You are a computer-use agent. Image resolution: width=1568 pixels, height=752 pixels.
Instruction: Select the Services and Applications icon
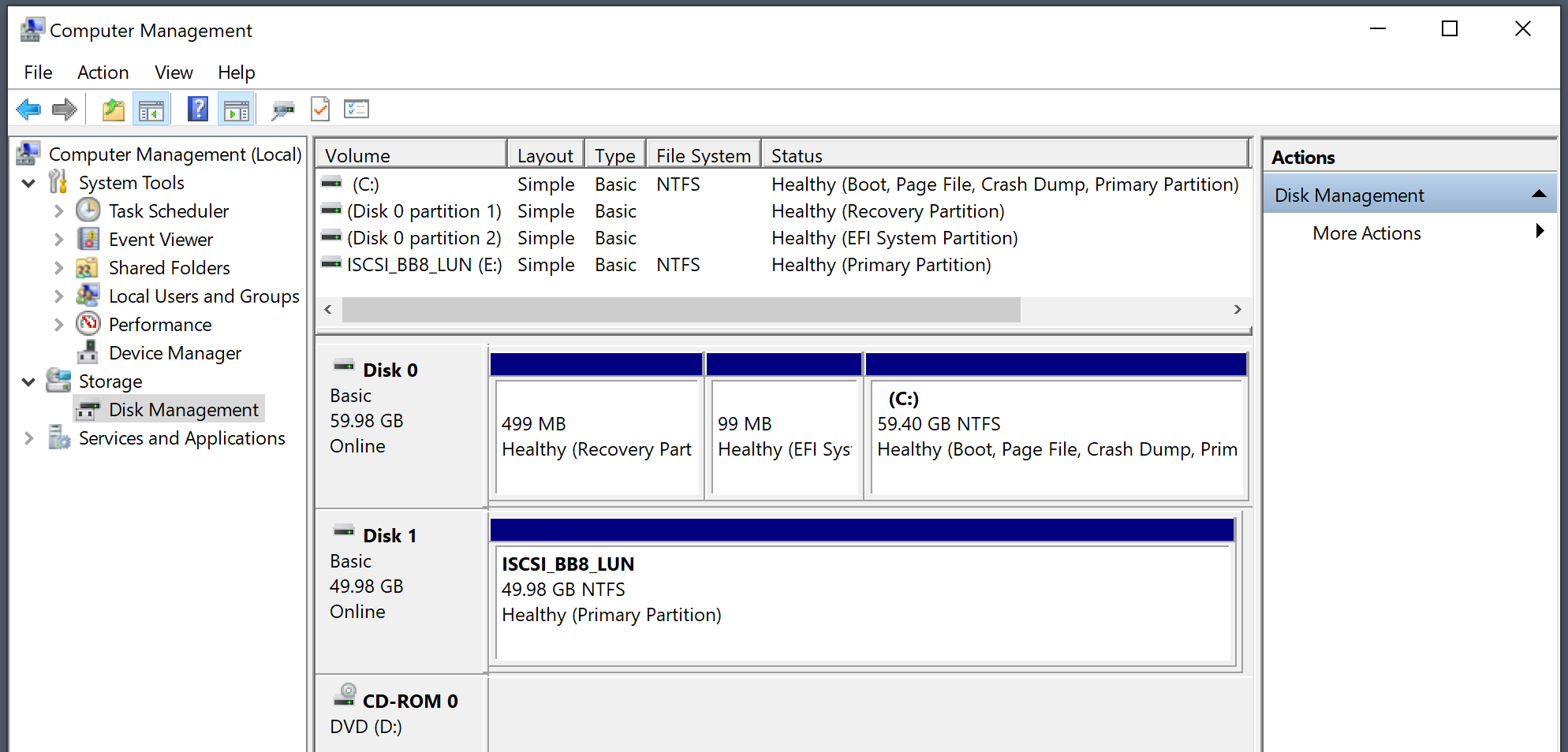(x=58, y=437)
